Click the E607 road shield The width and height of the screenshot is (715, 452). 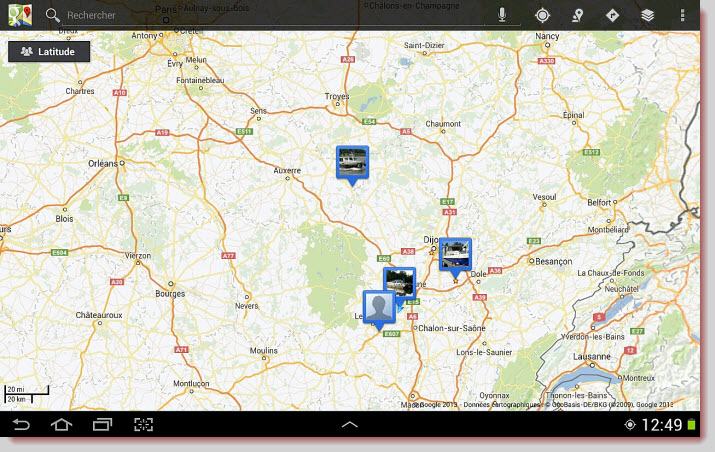click(x=392, y=334)
